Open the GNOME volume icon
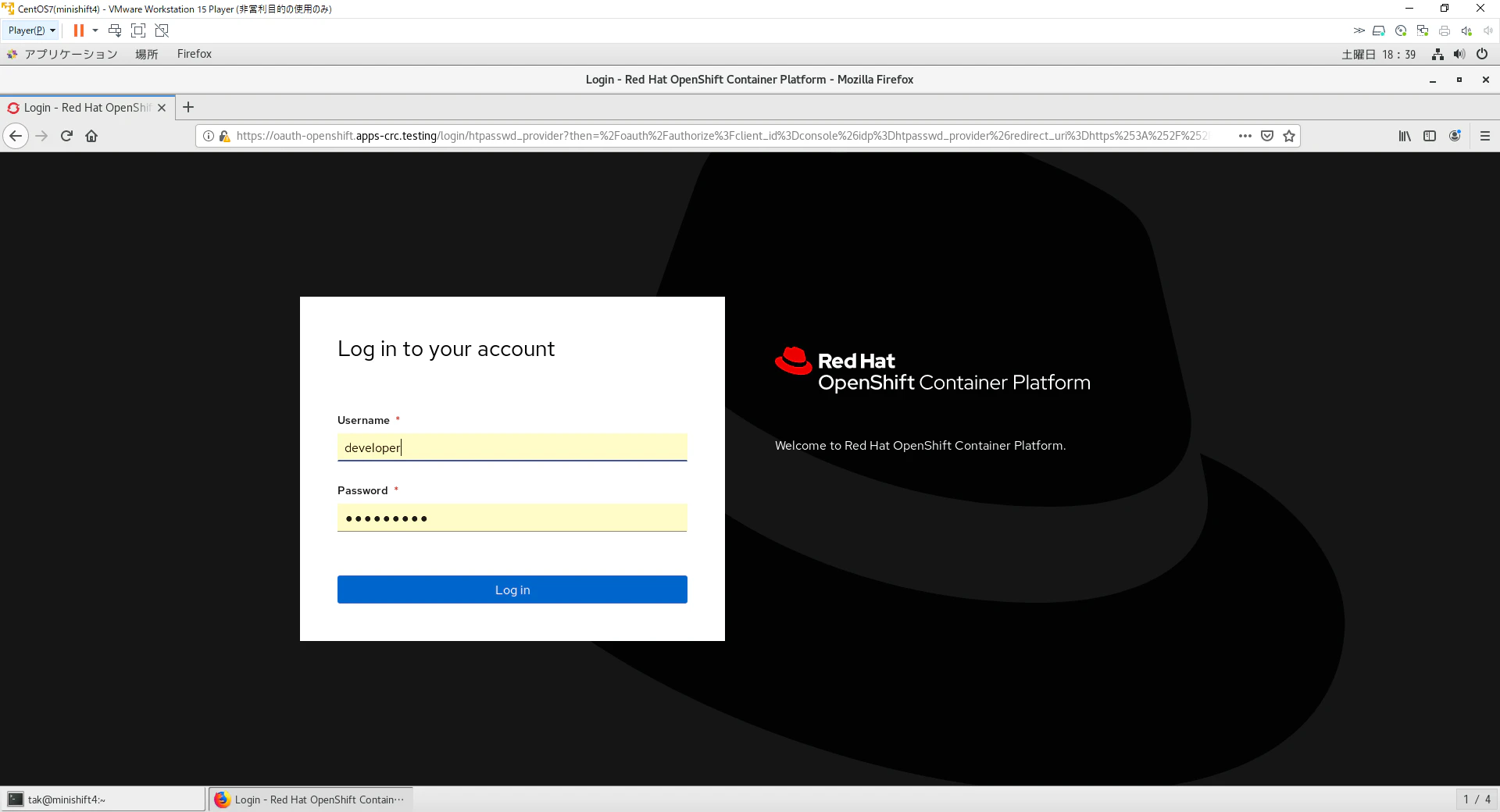The width and height of the screenshot is (1500, 812). 1459,54
